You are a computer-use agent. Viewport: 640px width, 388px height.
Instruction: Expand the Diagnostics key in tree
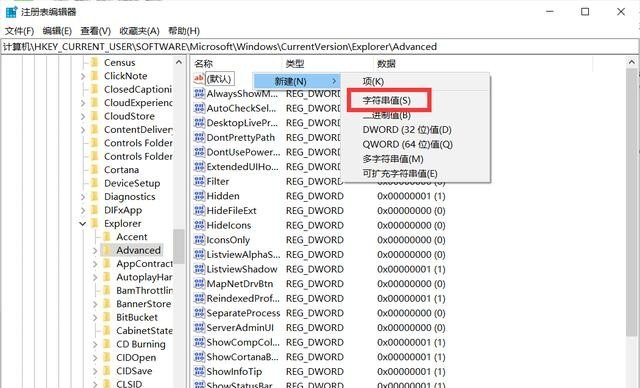tap(83, 197)
